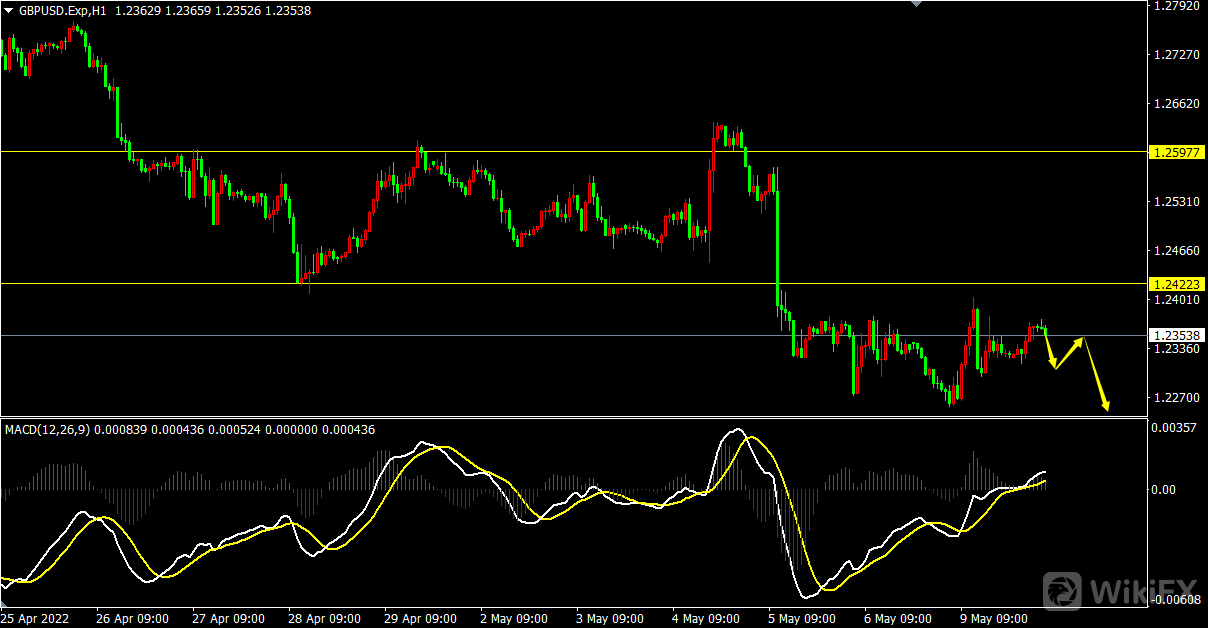Click the yellow 1.24223 price level tag
1208x628 pixels.
1176,284
